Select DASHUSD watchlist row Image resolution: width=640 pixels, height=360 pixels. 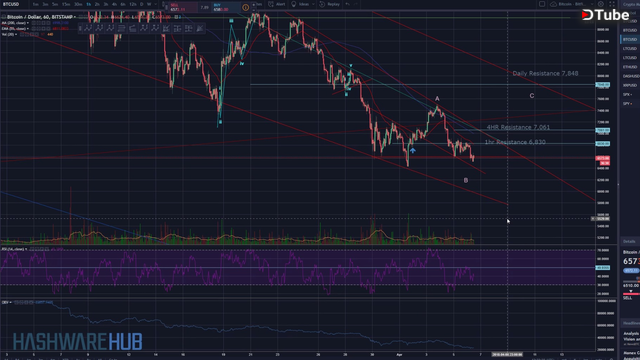point(630,76)
